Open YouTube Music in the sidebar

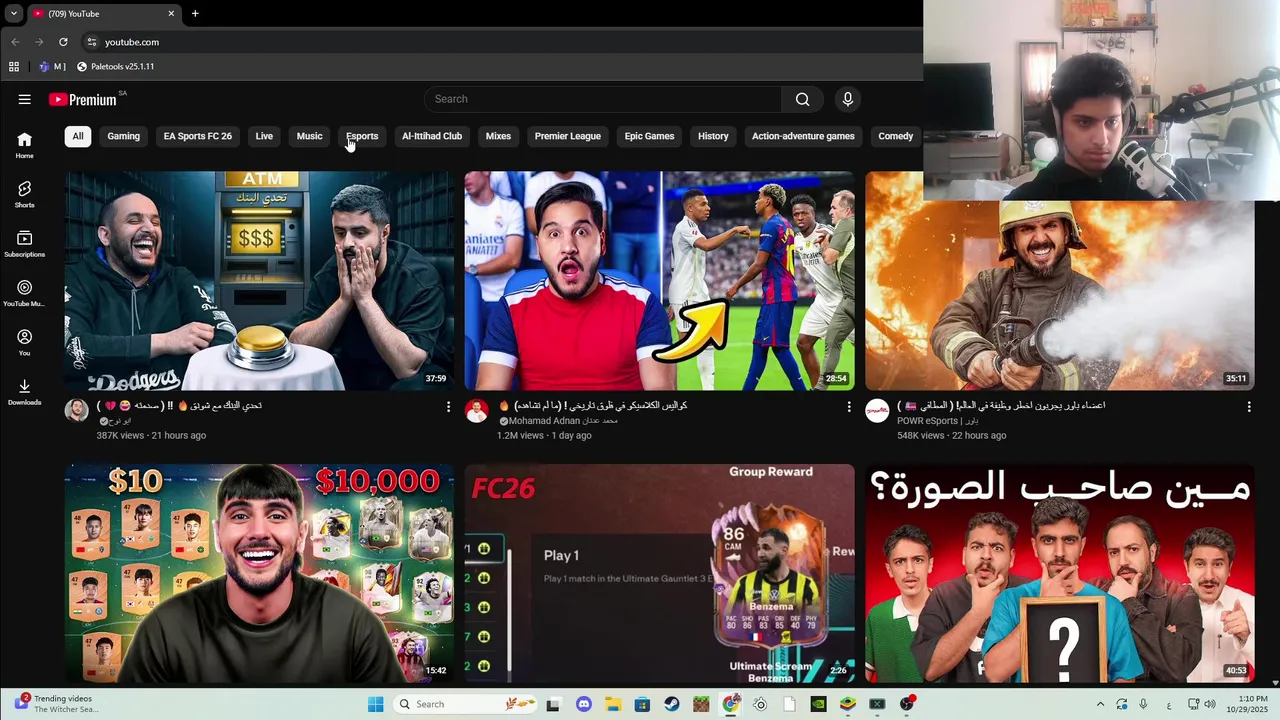click(x=24, y=293)
